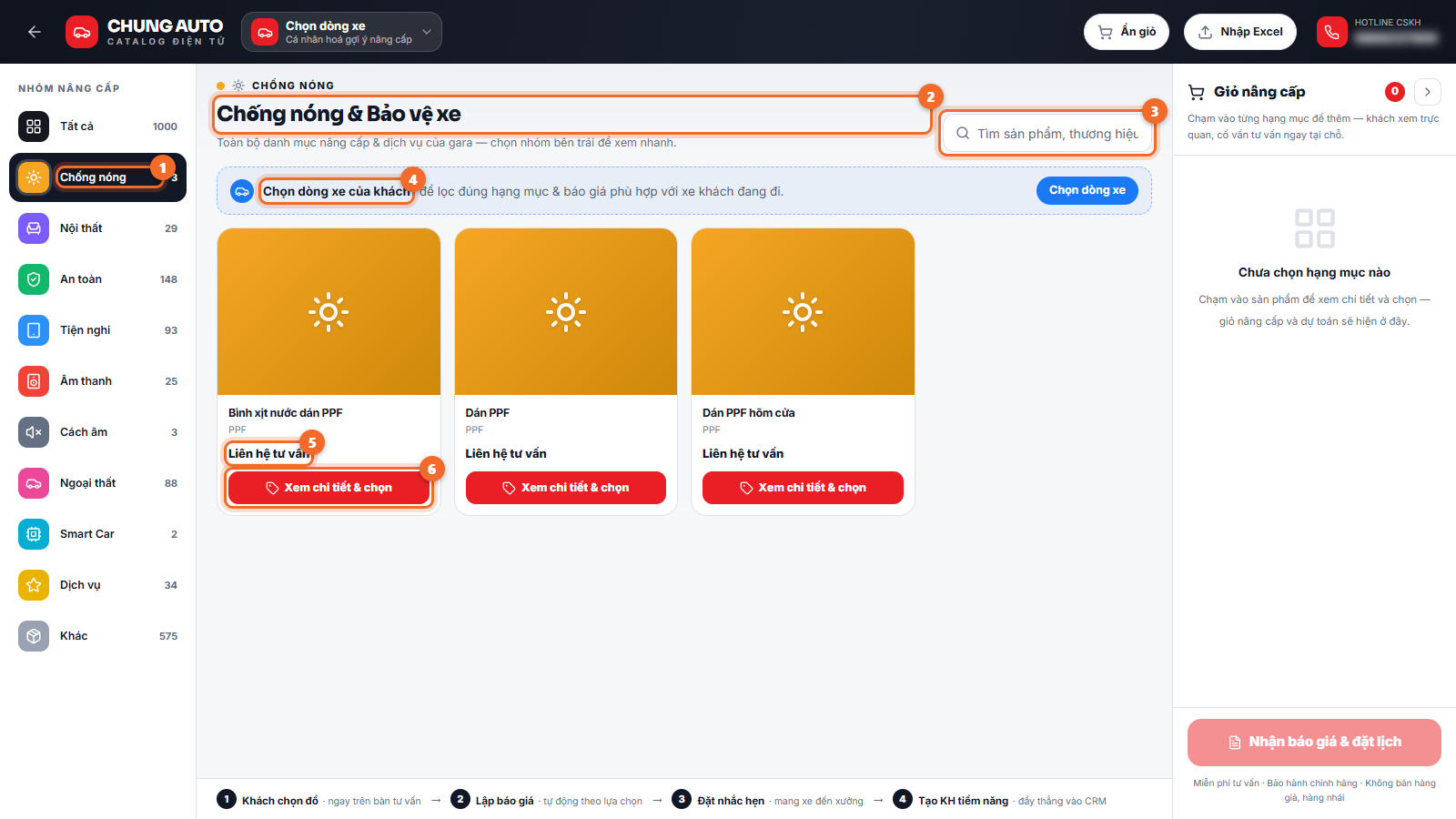The height and width of the screenshot is (819, 1456).
Task: Select the Dịch vụ menu label
Action: pyautogui.click(x=80, y=585)
